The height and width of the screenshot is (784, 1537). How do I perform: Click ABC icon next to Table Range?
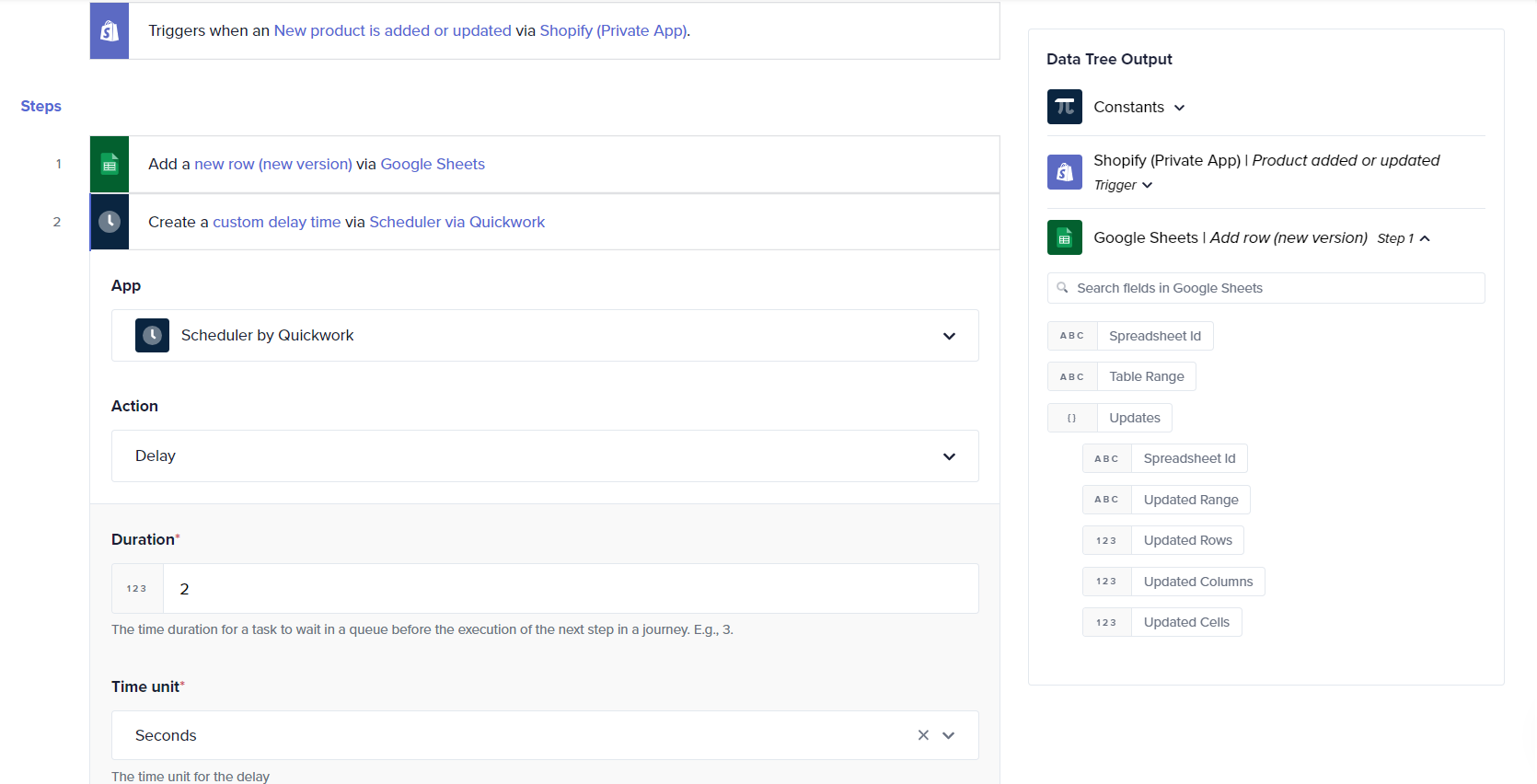point(1072,376)
